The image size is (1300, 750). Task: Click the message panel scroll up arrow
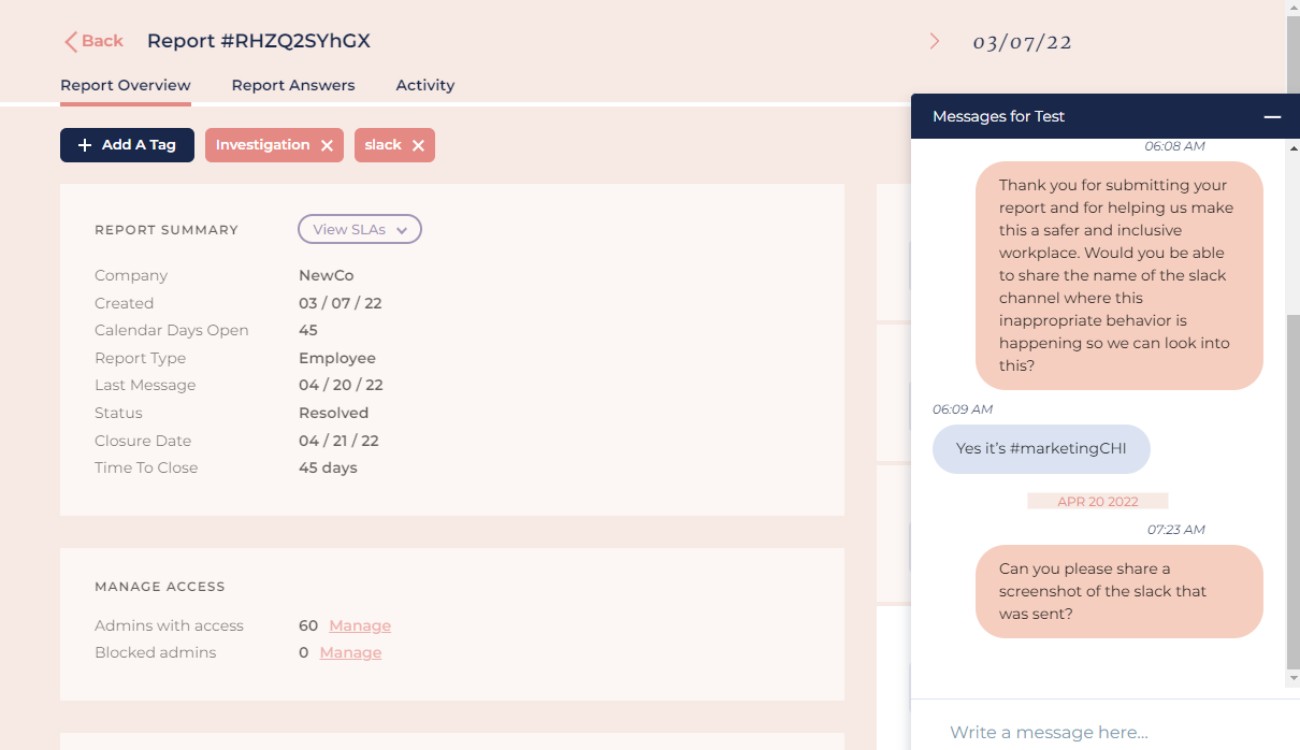(x=1292, y=147)
